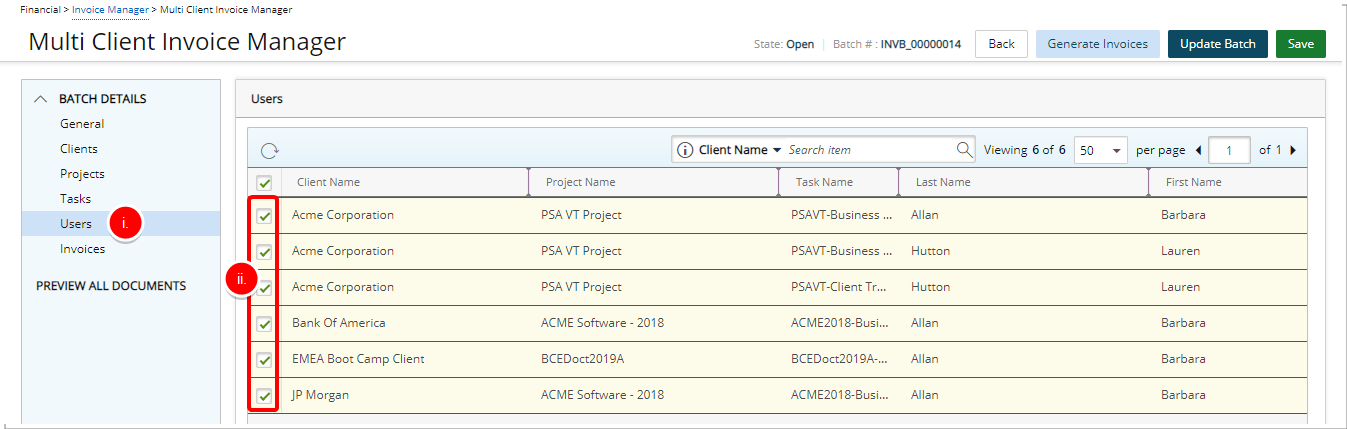Follow the Invoice Manager breadcrumb link
The width and height of the screenshot is (1347, 429).
pos(110,10)
